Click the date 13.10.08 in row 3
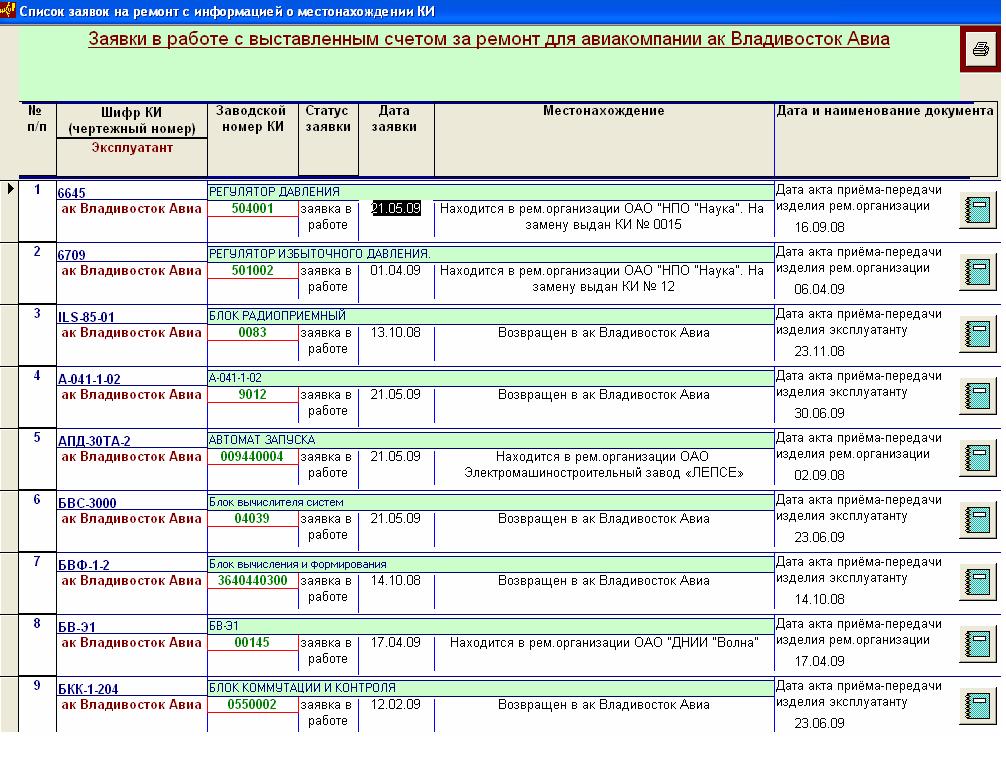The image size is (1006, 759). 396,332
